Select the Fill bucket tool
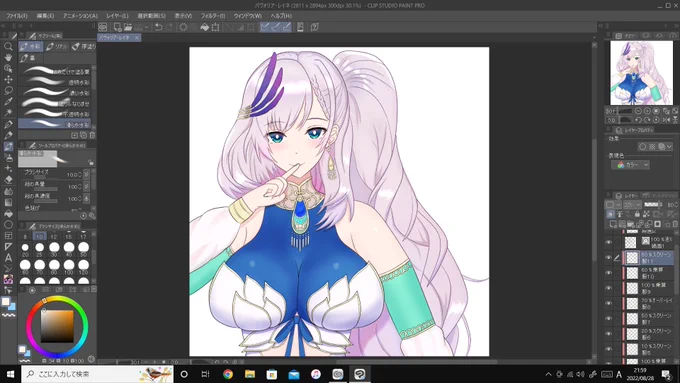 (x=8, y=213)
